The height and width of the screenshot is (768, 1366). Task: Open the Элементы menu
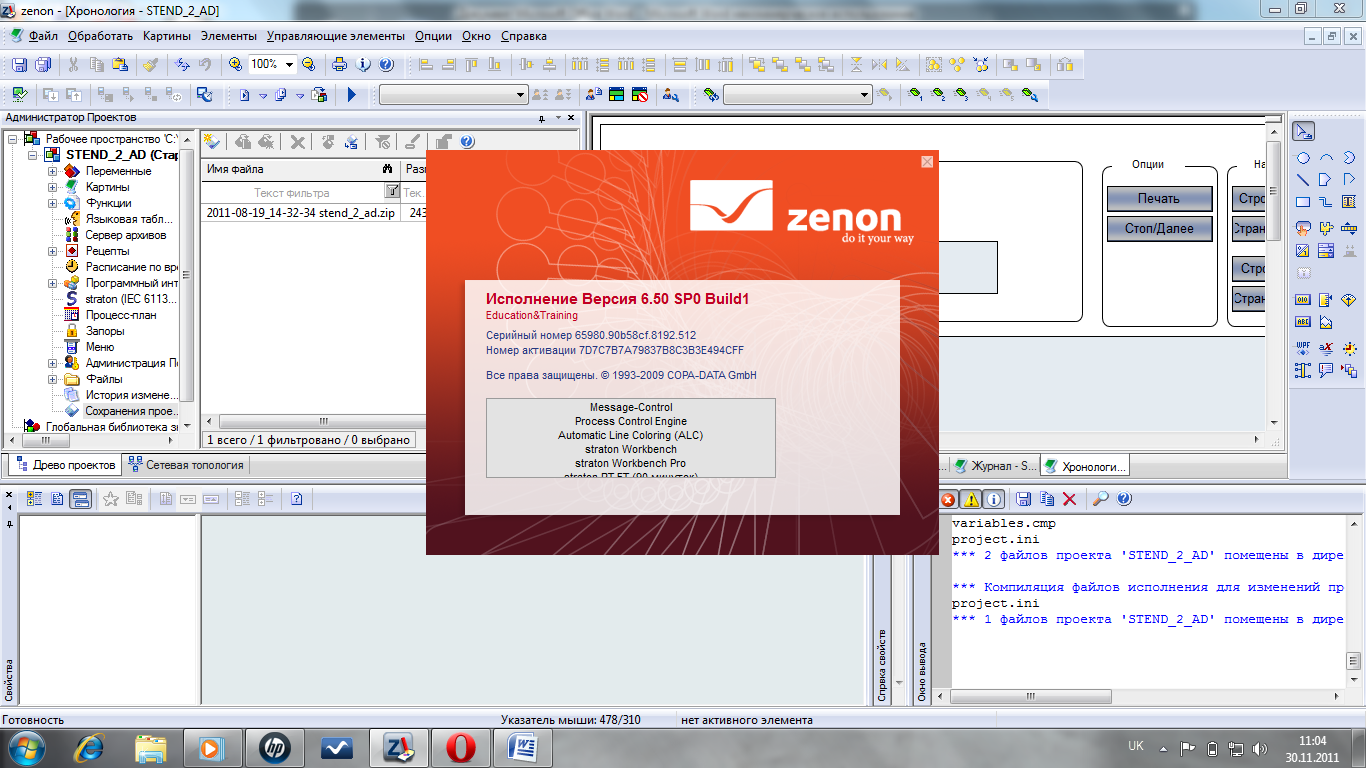(229, 36)
